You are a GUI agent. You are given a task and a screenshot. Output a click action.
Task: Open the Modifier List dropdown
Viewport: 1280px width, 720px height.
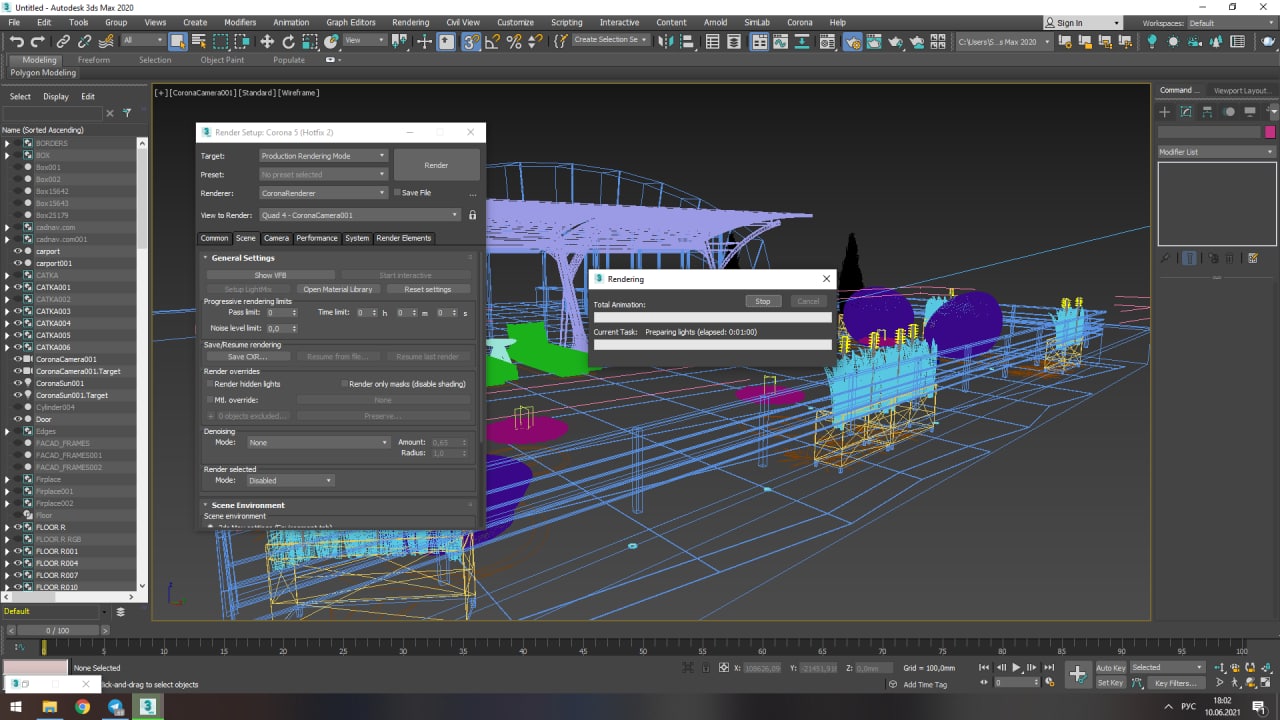click(x=1216, y=152)
